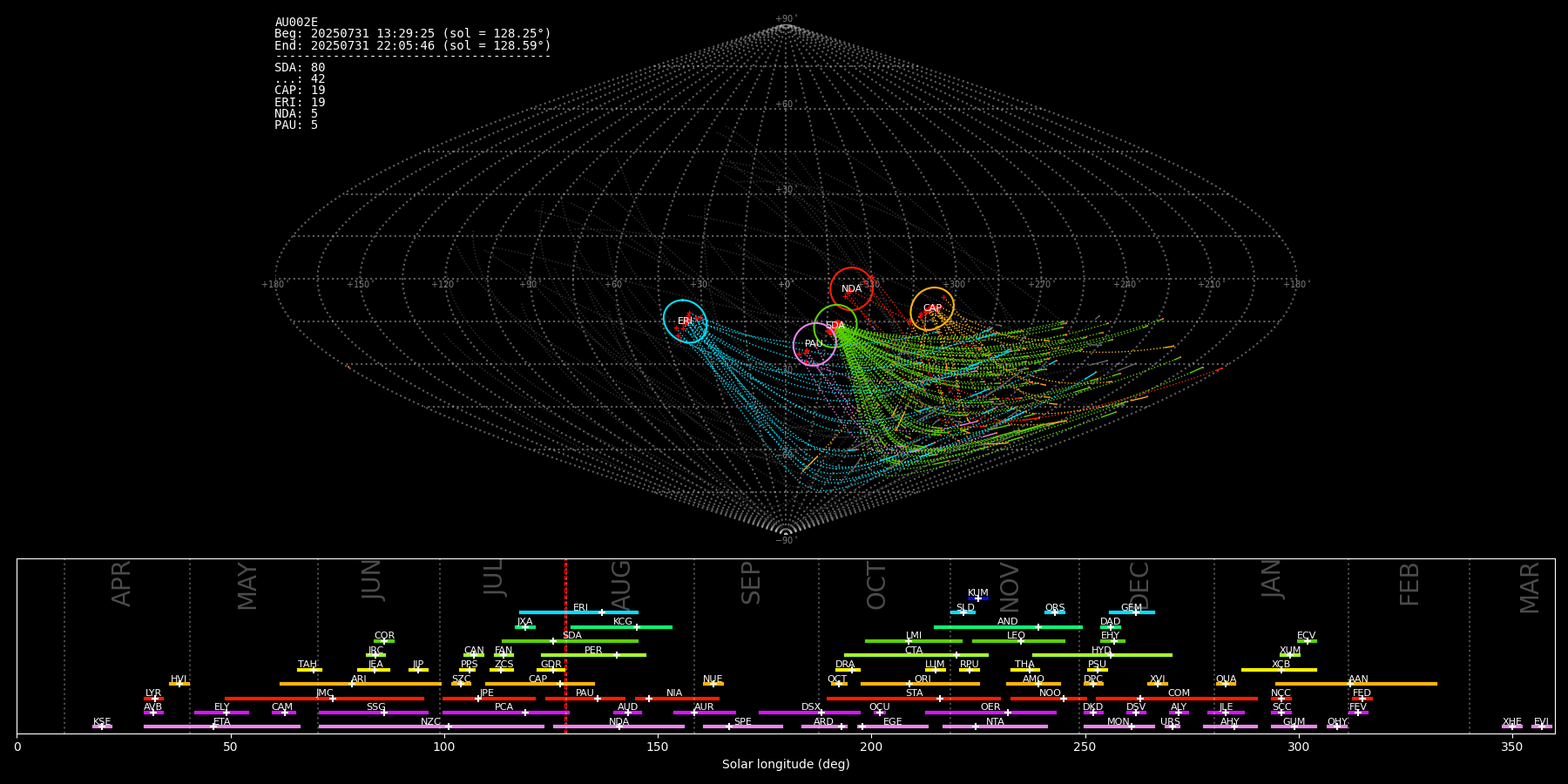
Task: Click the NUE shower label on timeline
Action: [713, 679]
